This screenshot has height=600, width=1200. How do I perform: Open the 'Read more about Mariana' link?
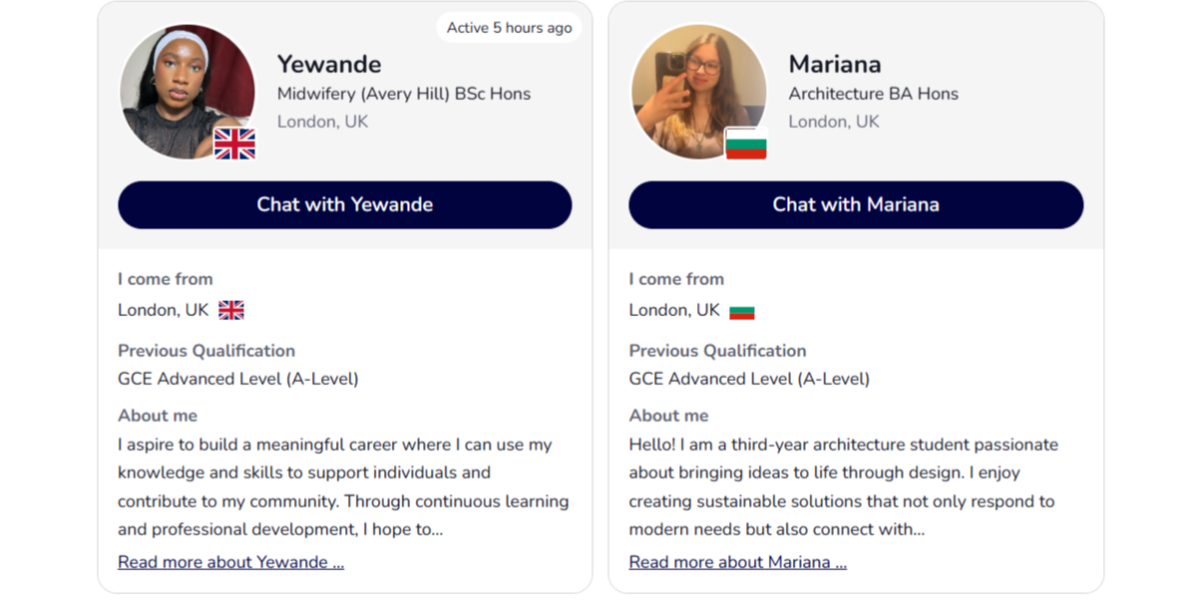tap(738, 562)
